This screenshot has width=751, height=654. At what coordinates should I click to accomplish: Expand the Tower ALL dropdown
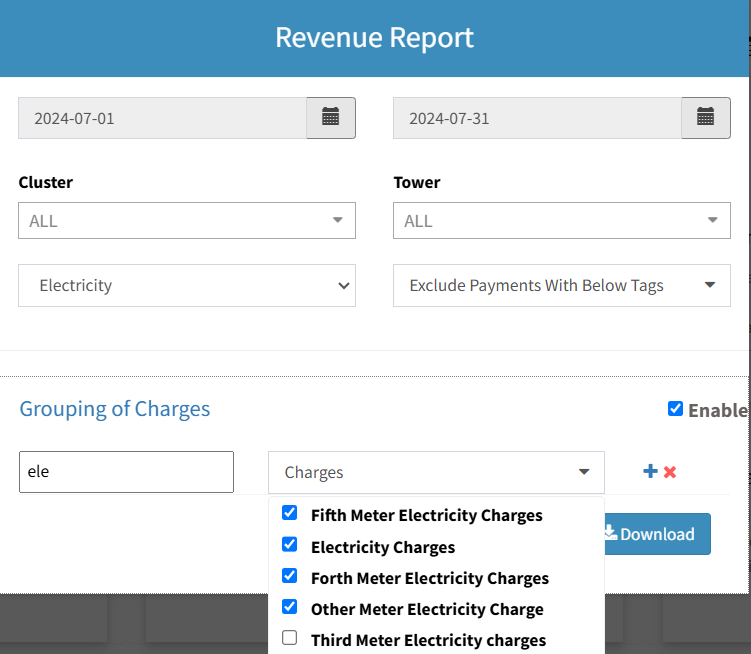point(561,221)
